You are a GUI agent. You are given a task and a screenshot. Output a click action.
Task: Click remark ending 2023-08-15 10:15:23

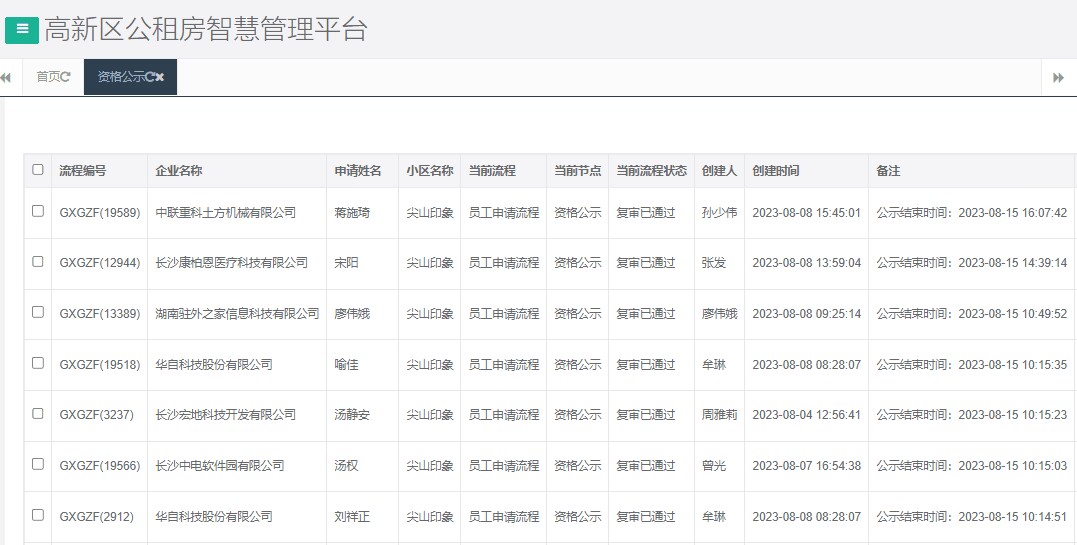[x=972, y=414]
